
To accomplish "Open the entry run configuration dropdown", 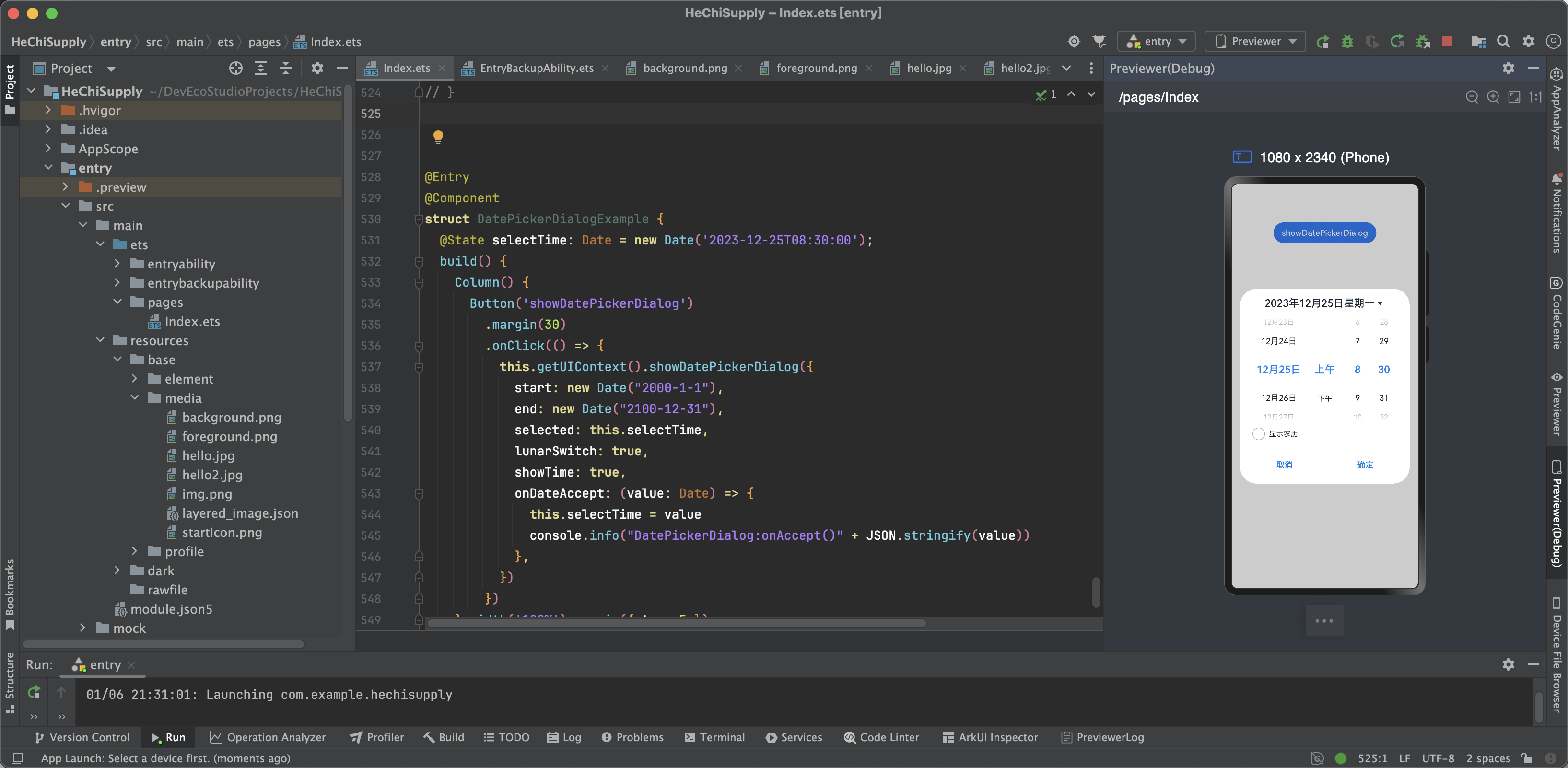I will click(x=1157, y=41).
